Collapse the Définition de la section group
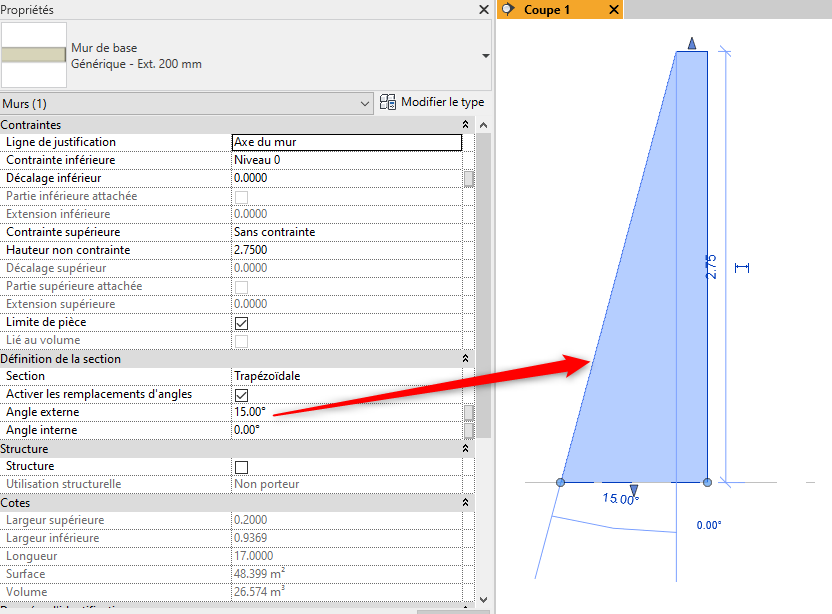The image size is (832, 614). 465,359
